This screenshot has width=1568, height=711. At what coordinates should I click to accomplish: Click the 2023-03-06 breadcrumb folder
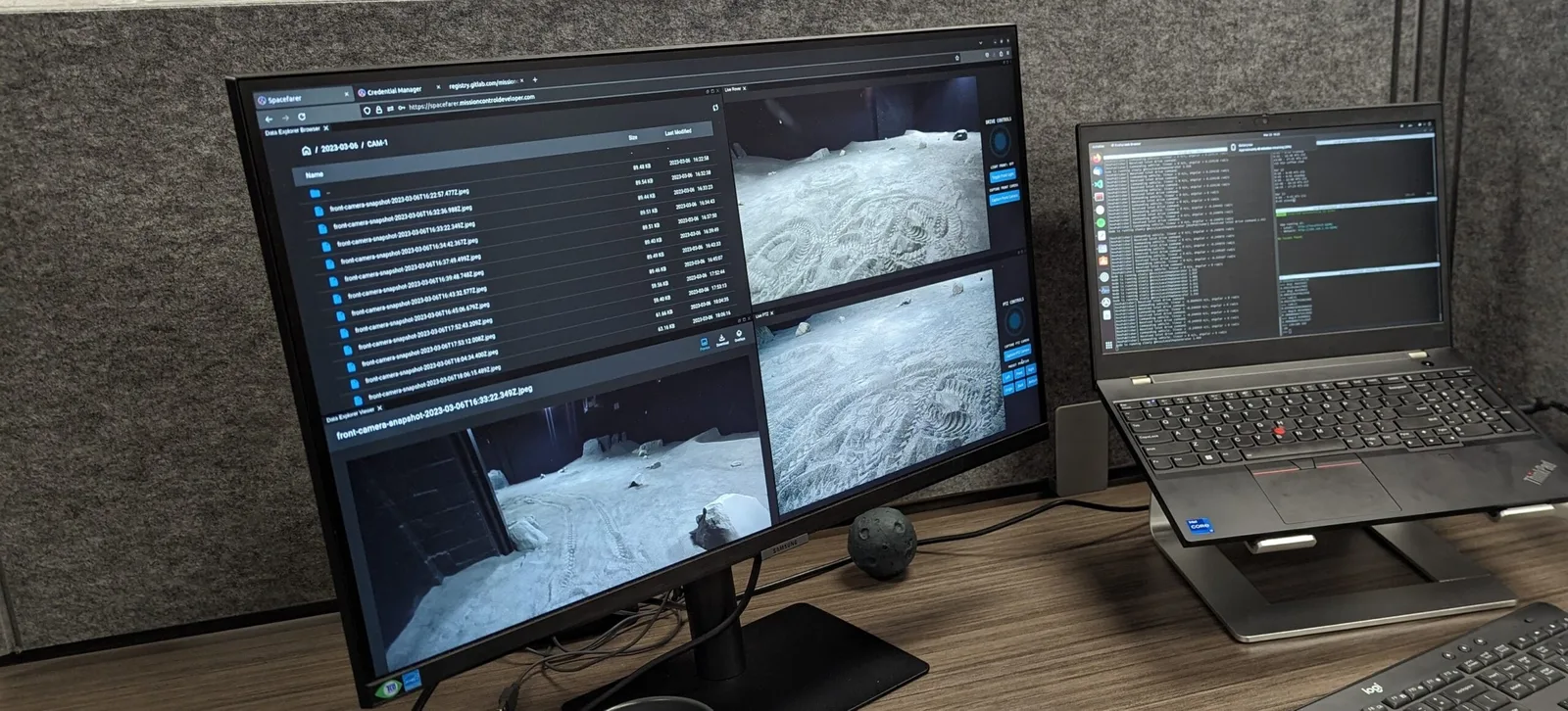coord(339,147)
